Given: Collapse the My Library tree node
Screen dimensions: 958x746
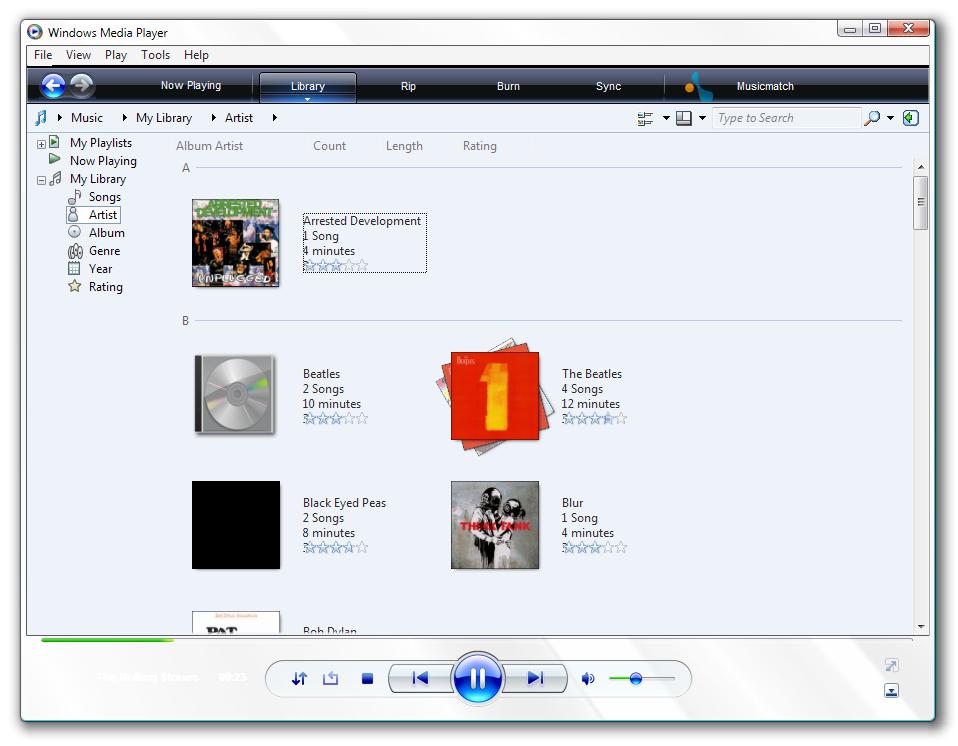Looking at the screenshot, I should pos(41,180).
